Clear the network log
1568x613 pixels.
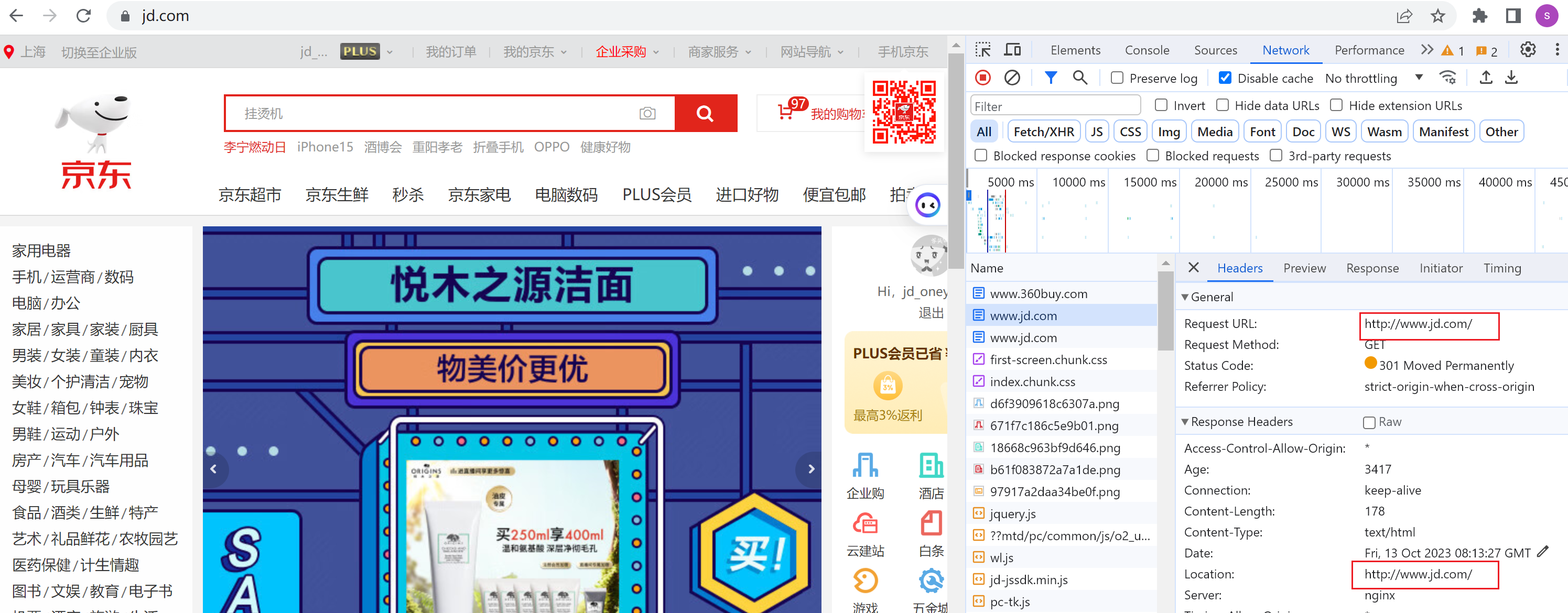point(1012,78)
